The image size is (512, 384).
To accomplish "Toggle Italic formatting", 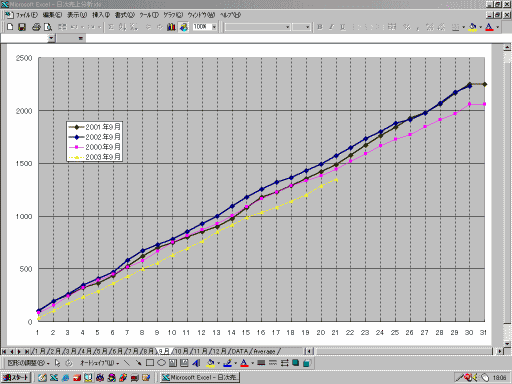I will [x=331, y=27].
